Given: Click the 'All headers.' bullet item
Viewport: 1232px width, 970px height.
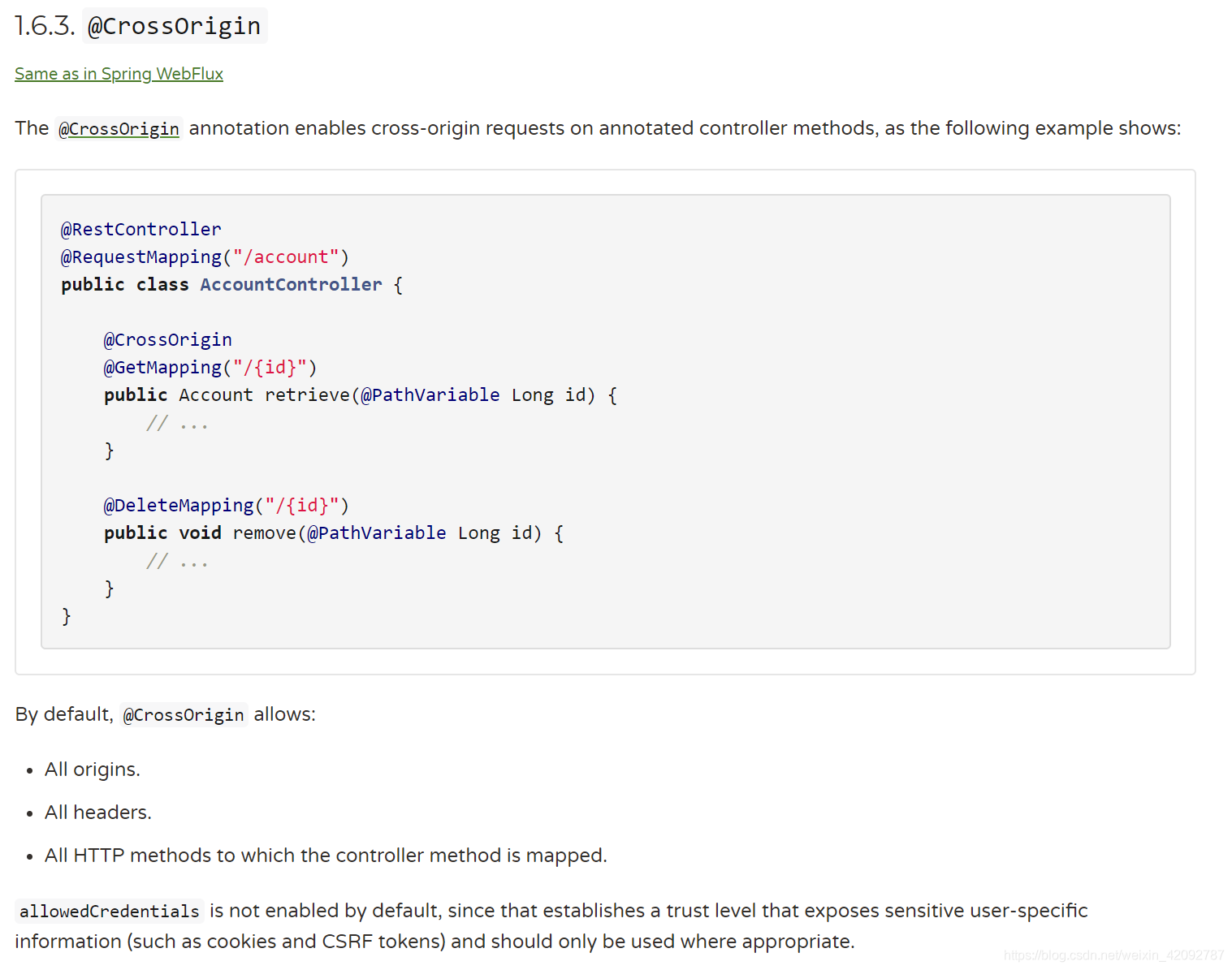Looking at the screenshot, I should click(98, 813).
